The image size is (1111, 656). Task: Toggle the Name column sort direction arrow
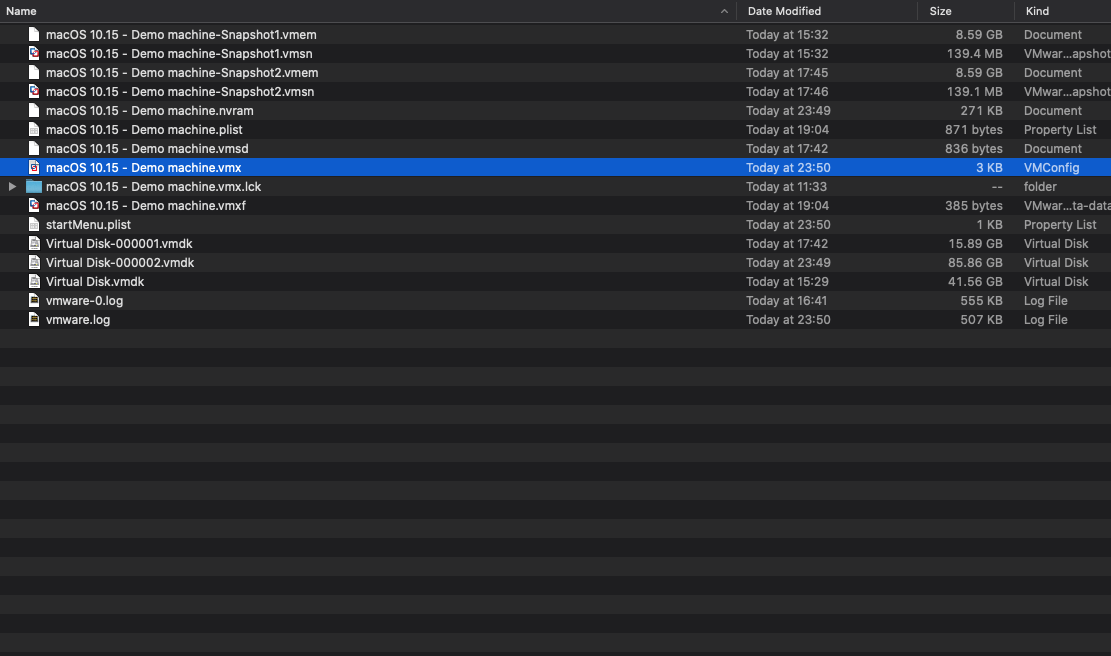point(724,11)
